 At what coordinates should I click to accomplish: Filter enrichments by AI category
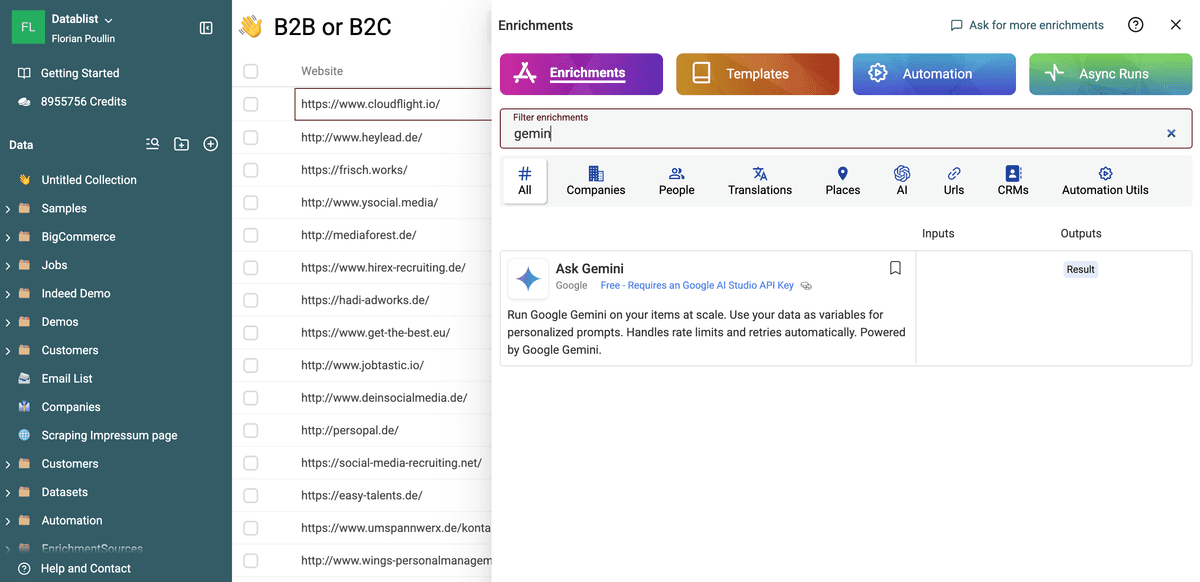point(902,181)
